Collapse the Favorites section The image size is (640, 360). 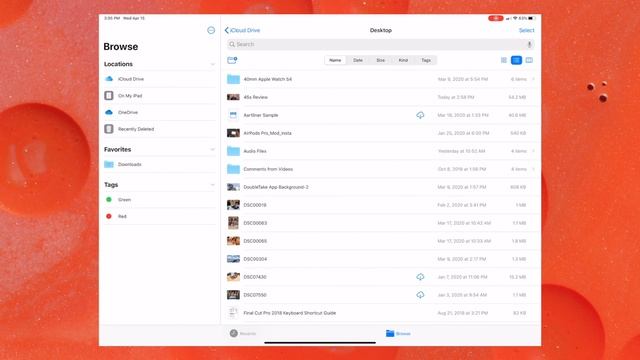point(212,150)
